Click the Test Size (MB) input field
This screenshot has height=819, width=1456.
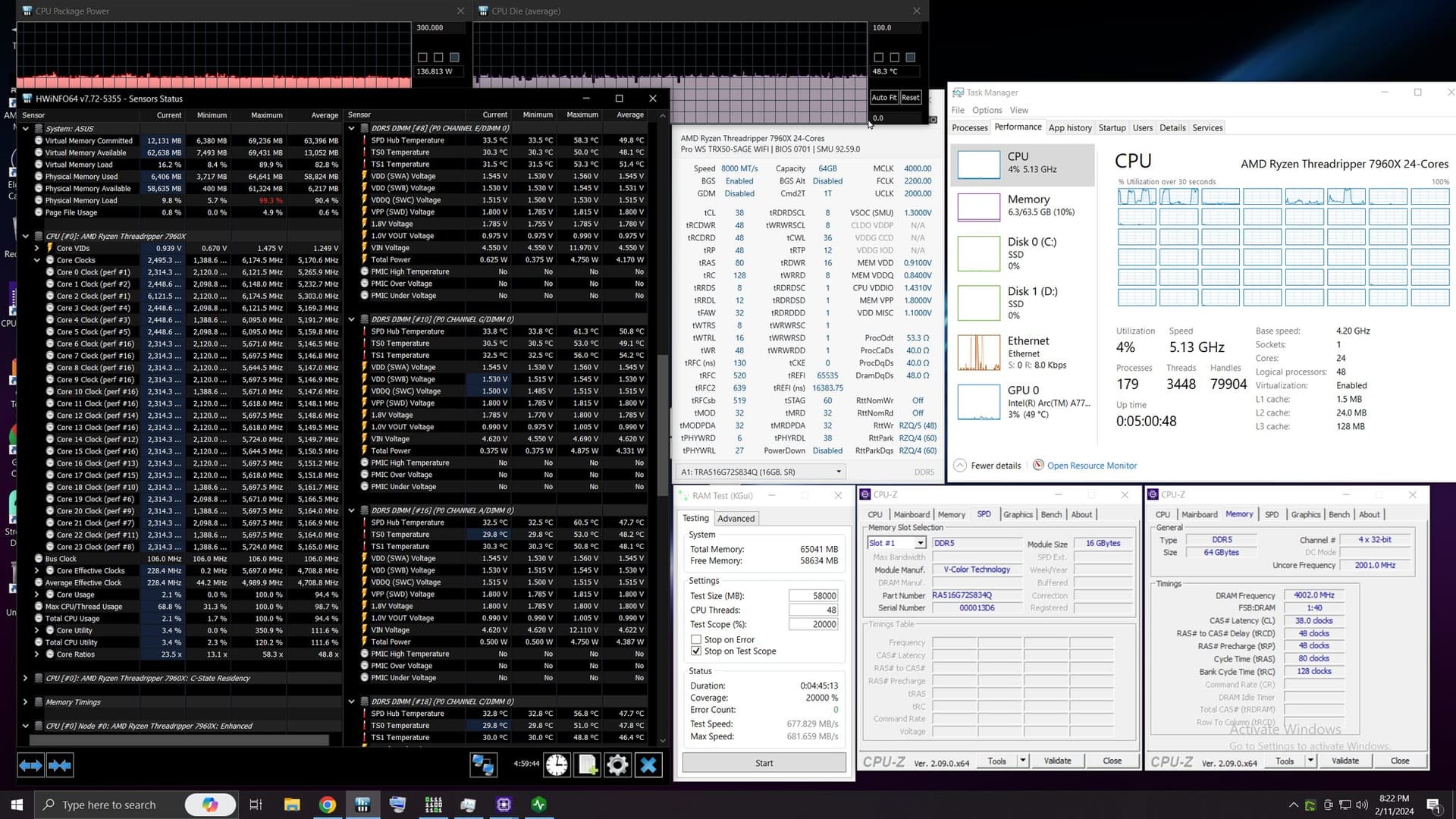pos(814,596)
